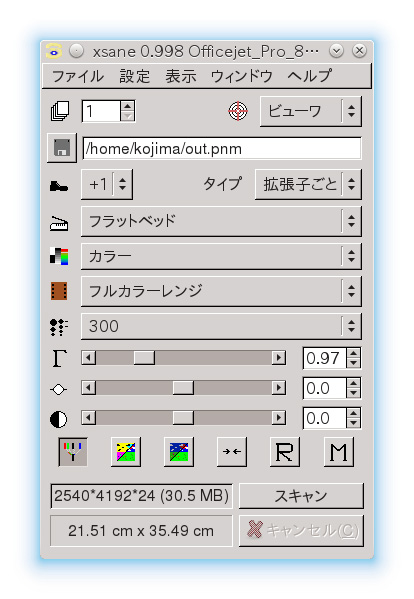The image size is (414, 599).
Task: Click the brightness slider handle
Action: pos(183,388)
